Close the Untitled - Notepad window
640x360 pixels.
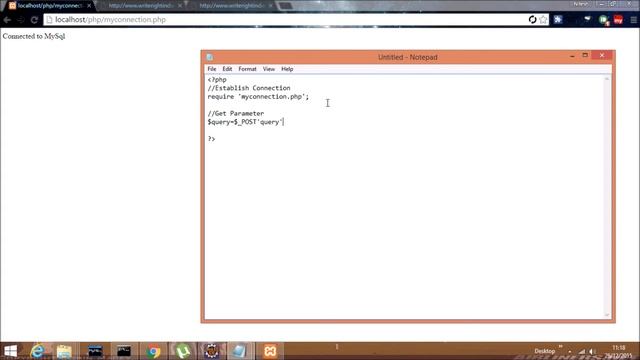[x=602, y=55]
